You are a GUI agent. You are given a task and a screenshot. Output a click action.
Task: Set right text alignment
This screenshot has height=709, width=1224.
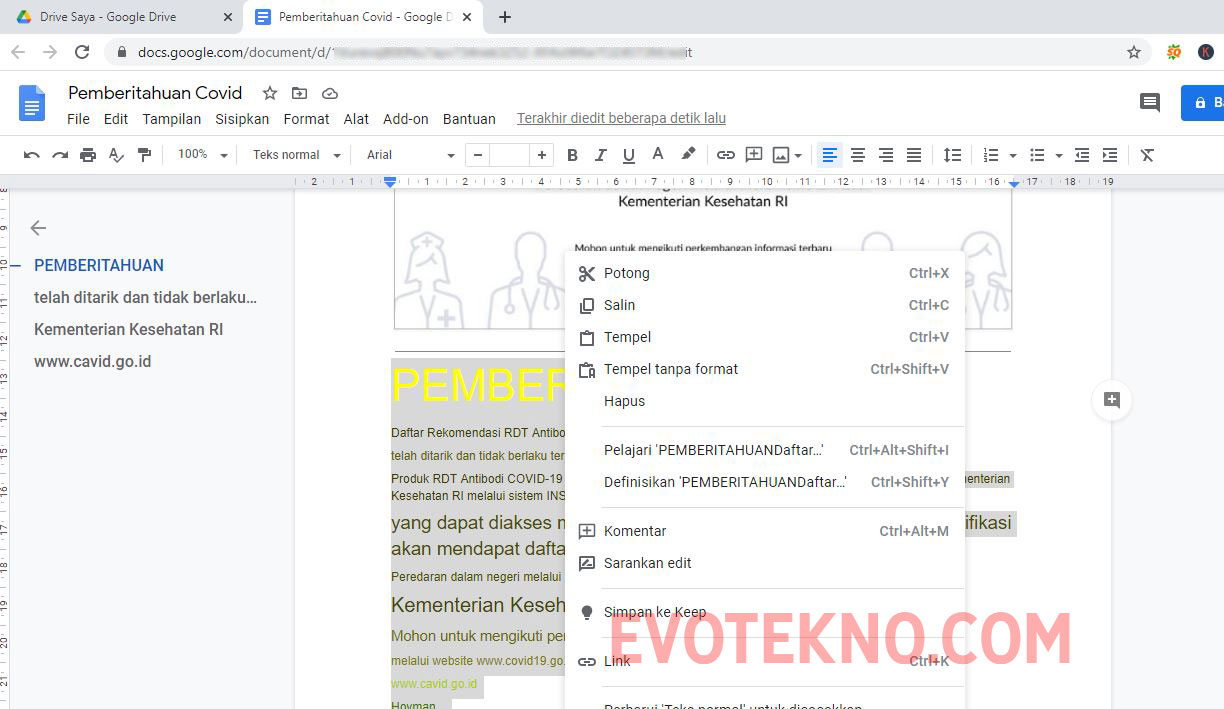[x=885, y=155]
